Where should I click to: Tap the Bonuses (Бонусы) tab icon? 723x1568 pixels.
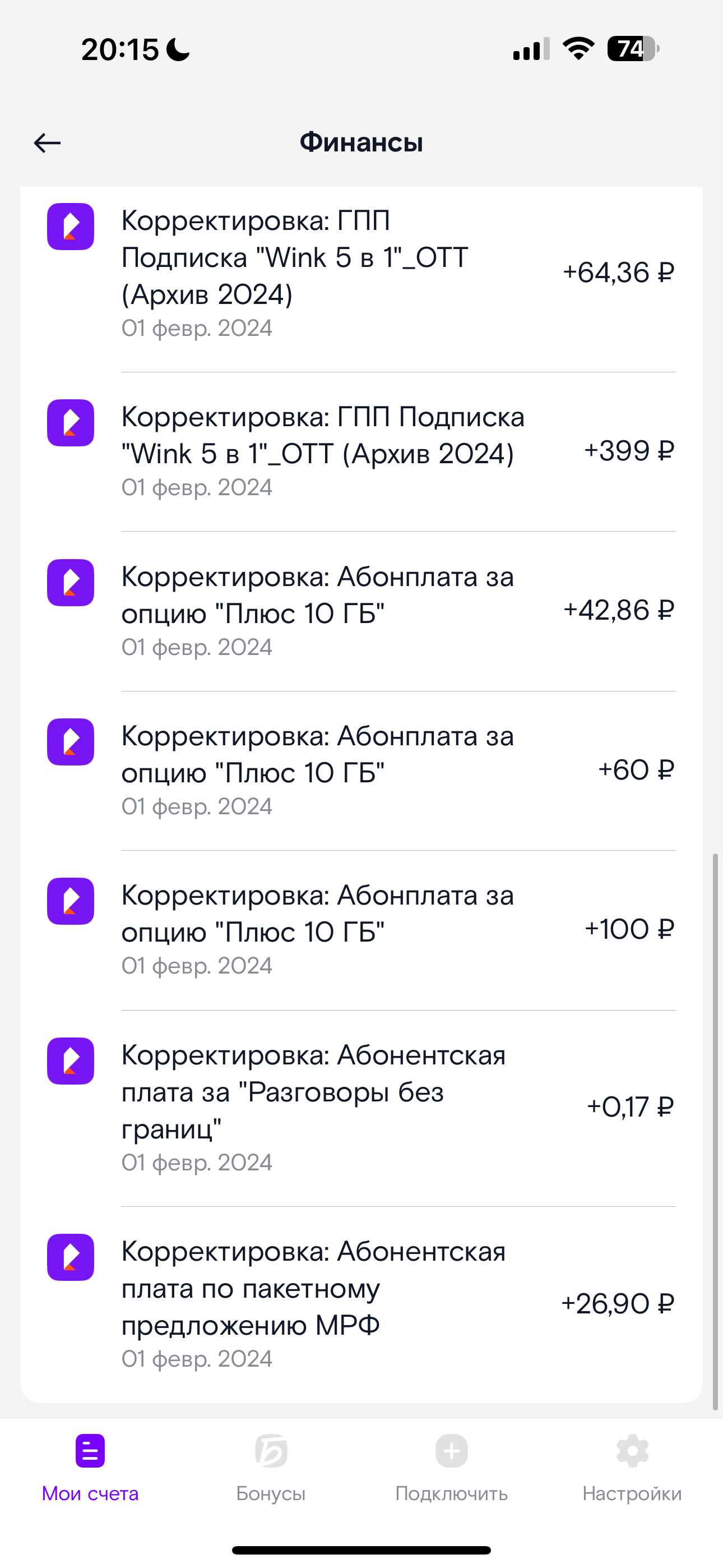pos(271,1451)
